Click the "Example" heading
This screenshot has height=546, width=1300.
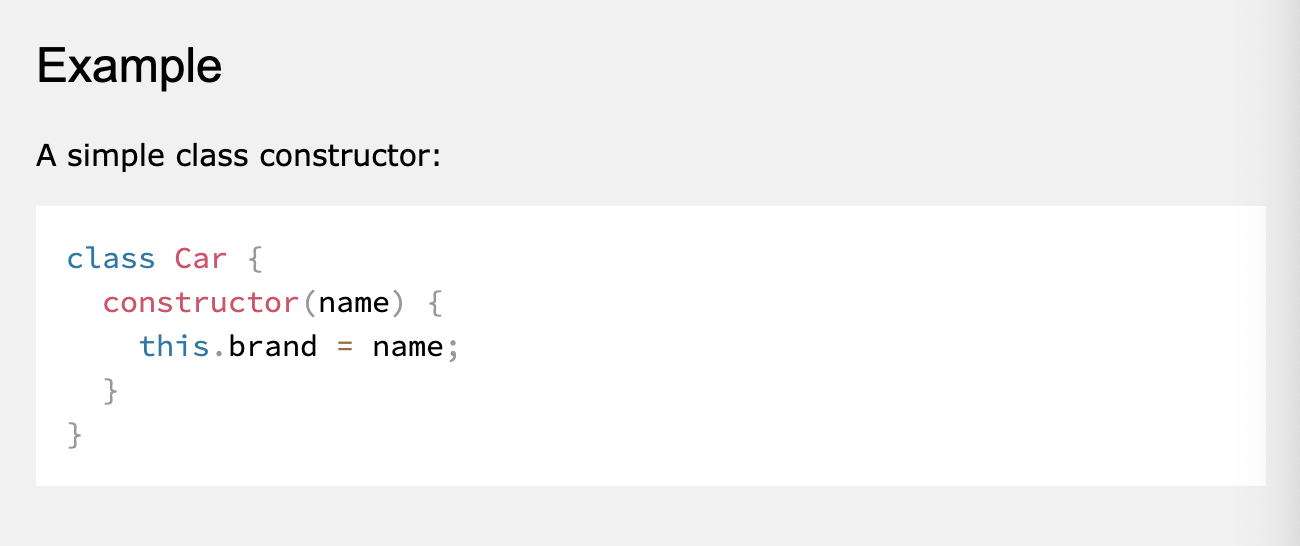tap(129, 67)
